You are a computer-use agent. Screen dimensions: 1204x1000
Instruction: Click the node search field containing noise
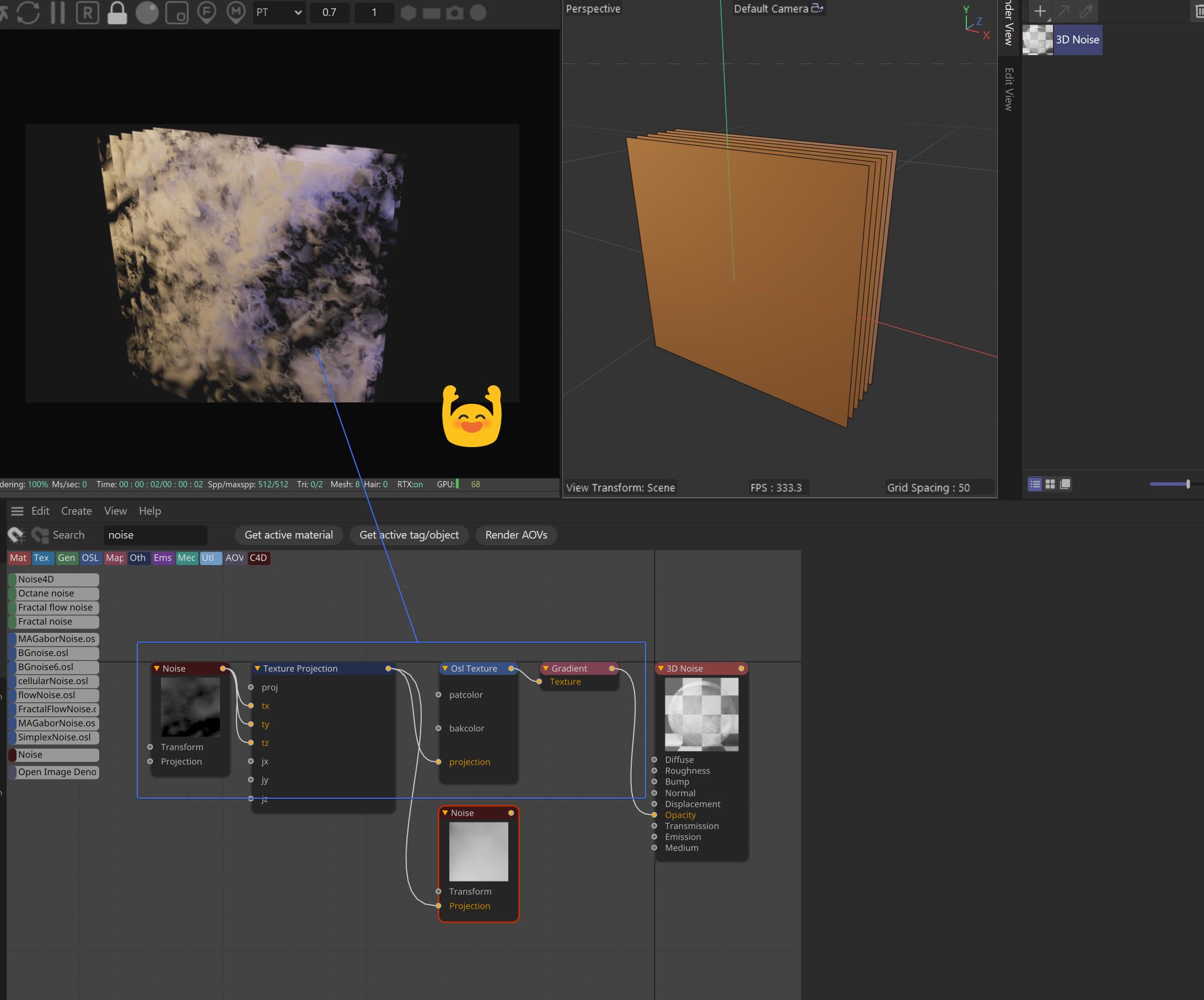(x=155, y=535)
